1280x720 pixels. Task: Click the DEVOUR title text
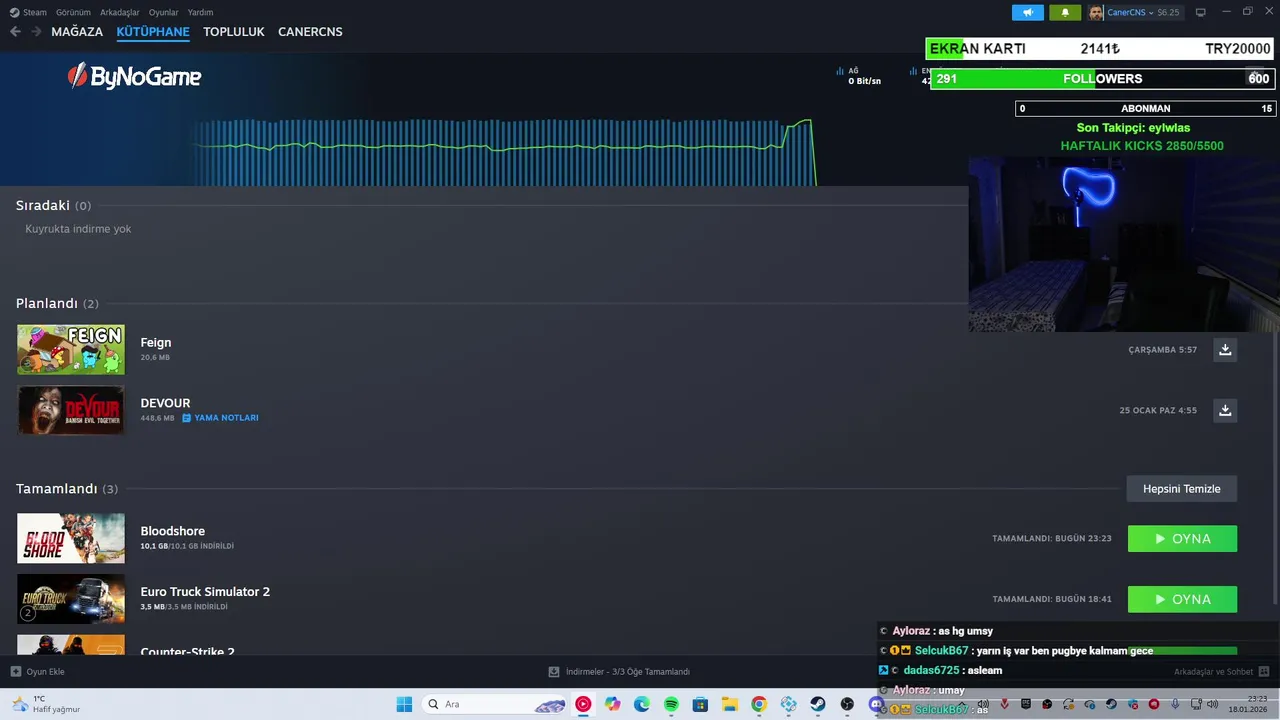point(165,403)
